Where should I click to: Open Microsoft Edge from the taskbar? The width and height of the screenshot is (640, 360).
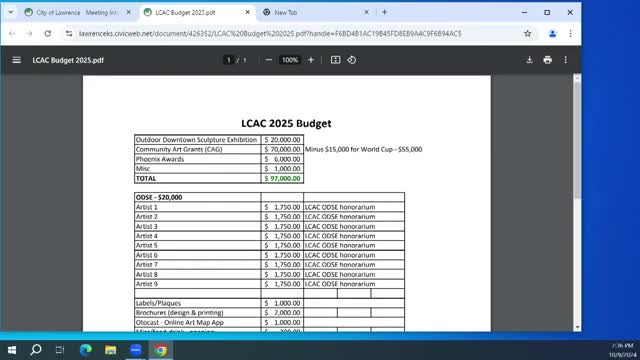[86, 350]
